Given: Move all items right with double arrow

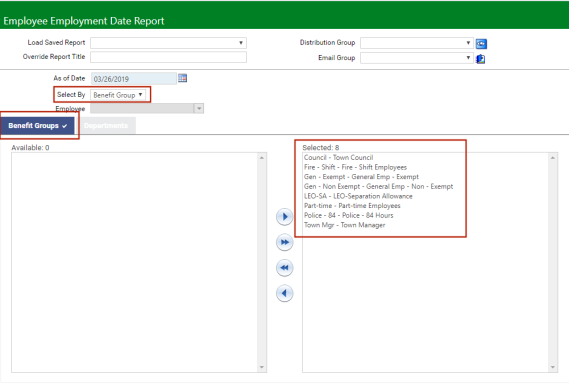Looking at the screenshot, I should (284, 242).
